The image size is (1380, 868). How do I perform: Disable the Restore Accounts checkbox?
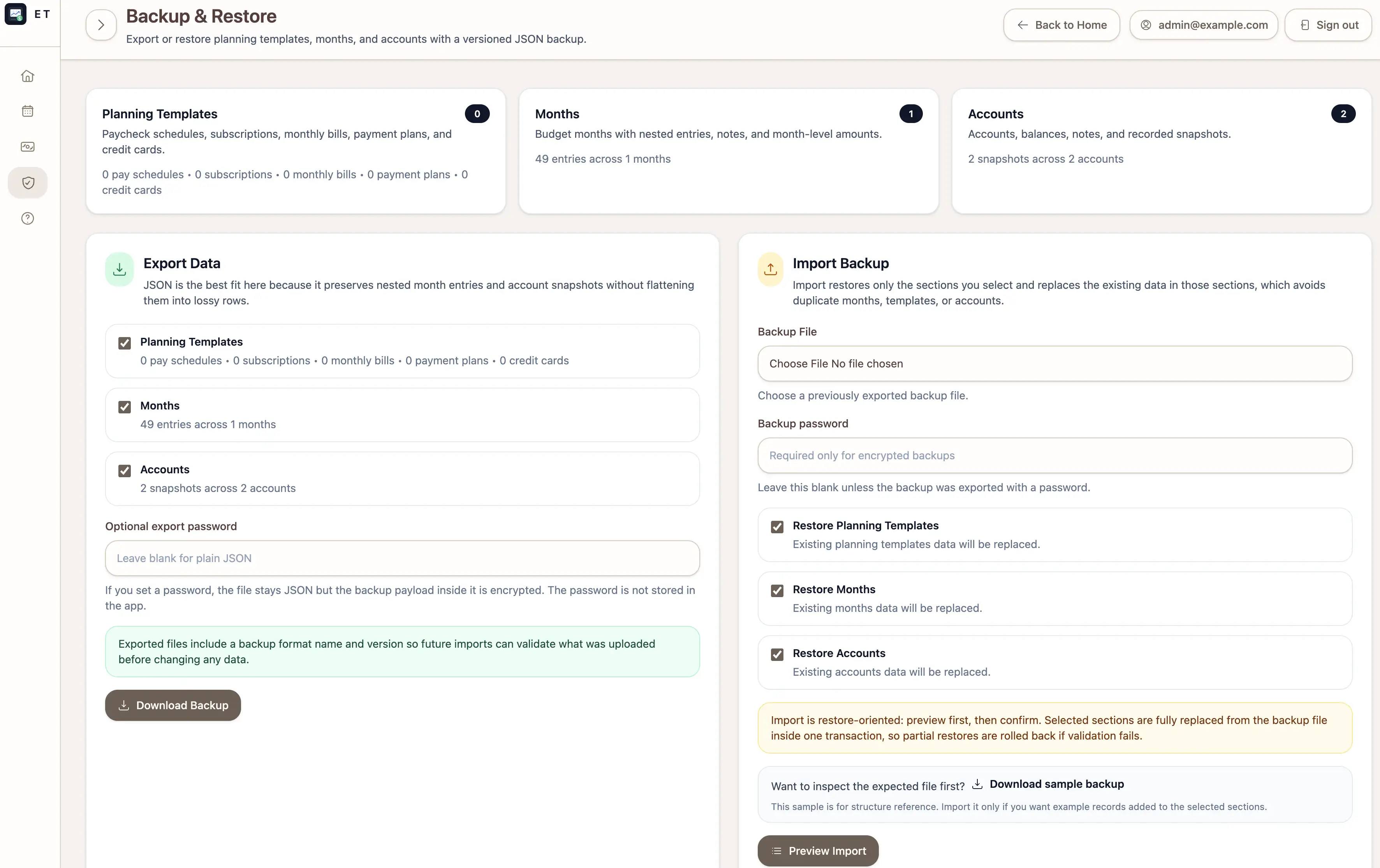click(x=777, y=654)
